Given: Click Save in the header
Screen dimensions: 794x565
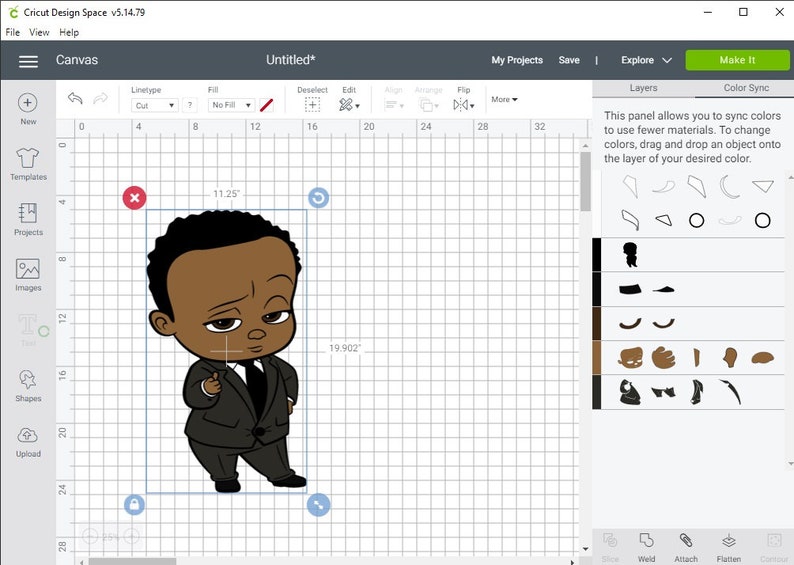Looking at the screenshot, I should 569,60.
